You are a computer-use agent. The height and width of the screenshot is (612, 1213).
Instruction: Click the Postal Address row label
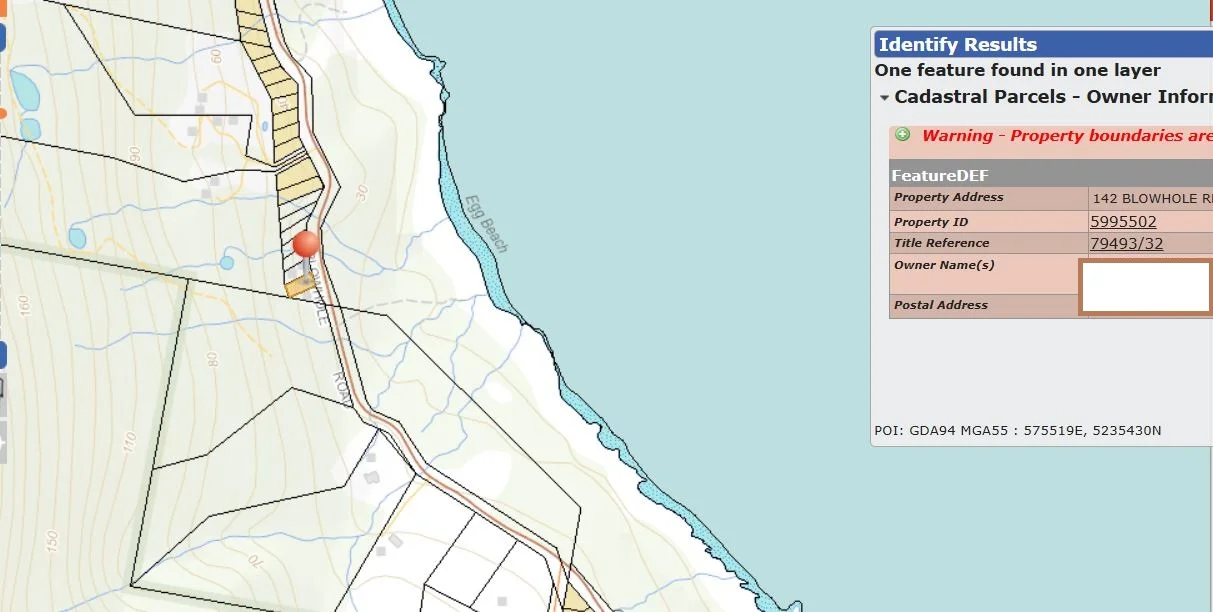940,305
